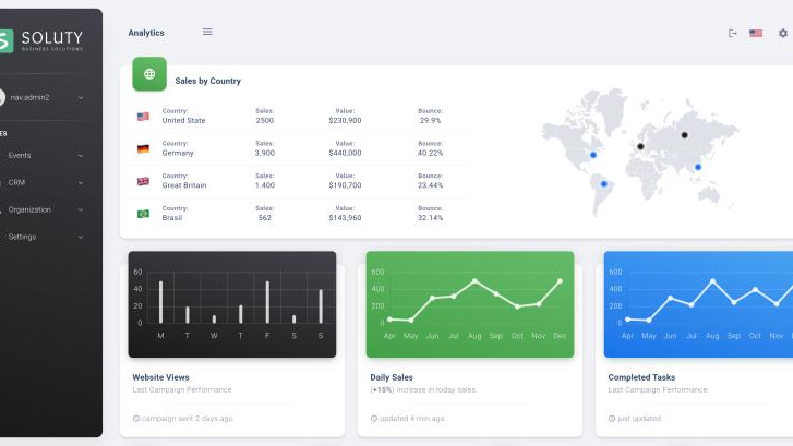The height and width of the screenshot is (446, 793).
Task: Click the 40.22% bounce value
Action: [x=430, y=153]
